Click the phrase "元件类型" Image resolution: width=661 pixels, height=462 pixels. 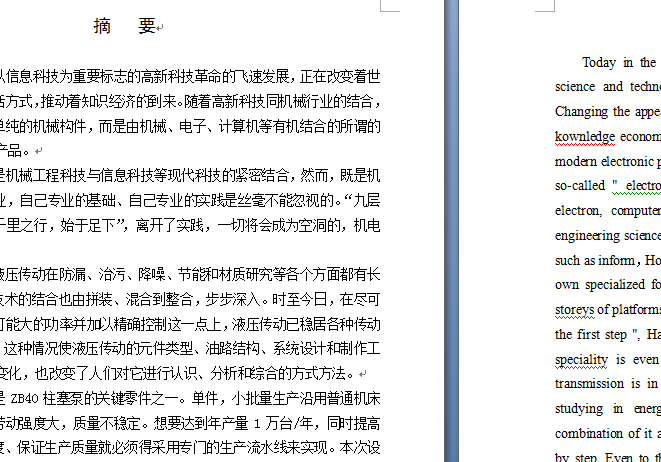tap(166, 349)
